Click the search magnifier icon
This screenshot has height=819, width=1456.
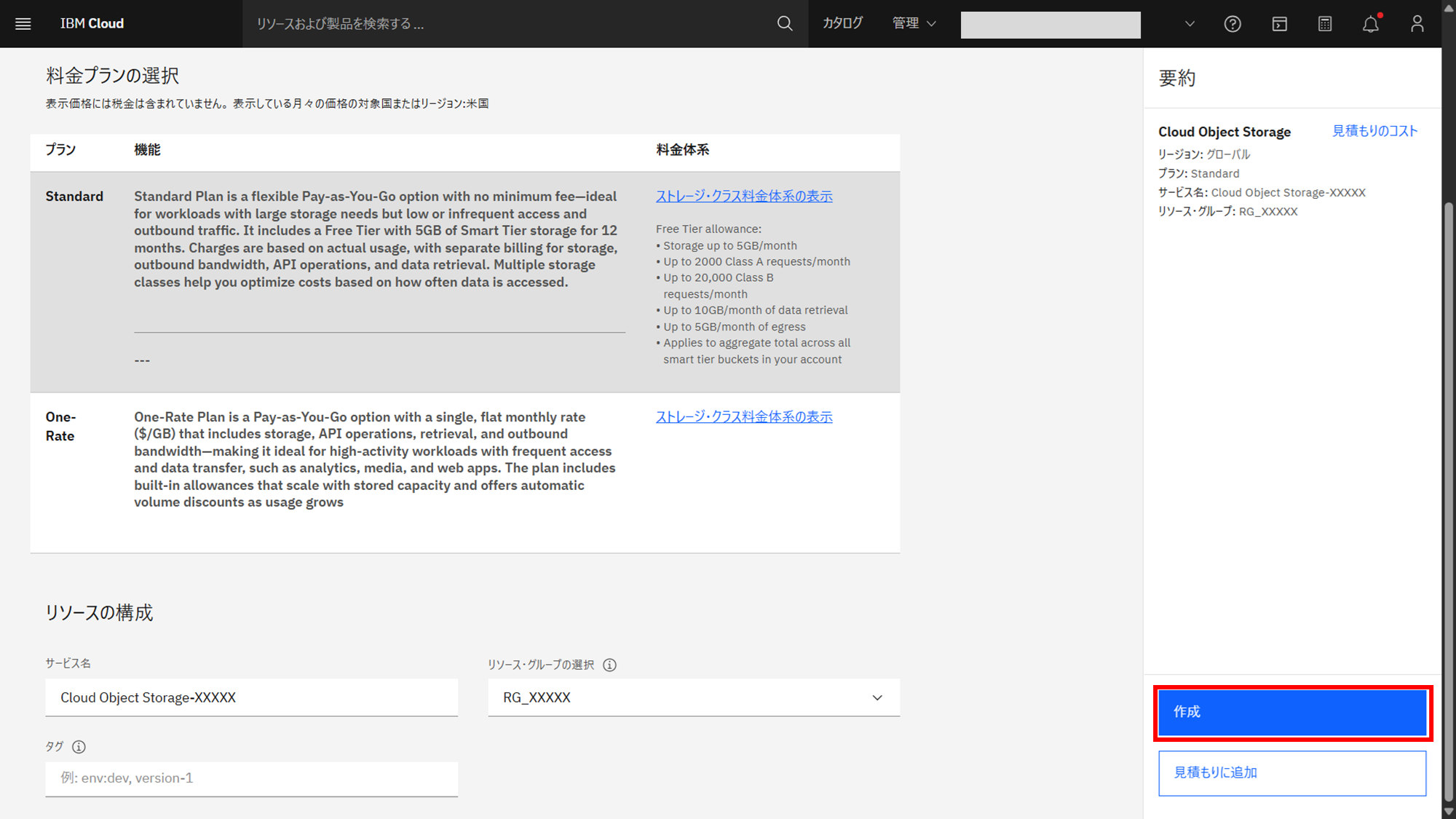tap(785, 24)
